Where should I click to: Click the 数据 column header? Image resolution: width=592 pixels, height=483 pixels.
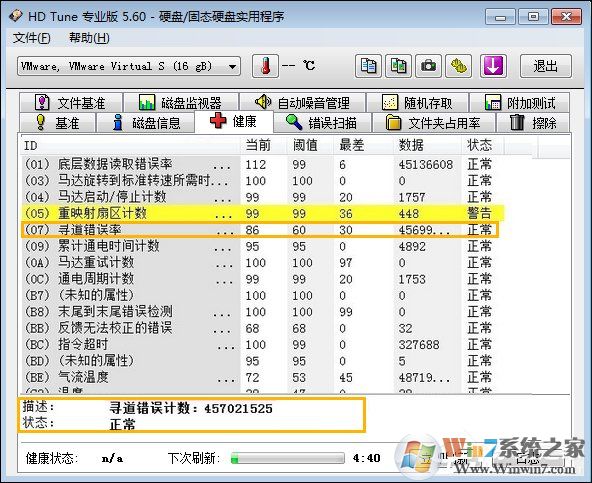(427, 145)
